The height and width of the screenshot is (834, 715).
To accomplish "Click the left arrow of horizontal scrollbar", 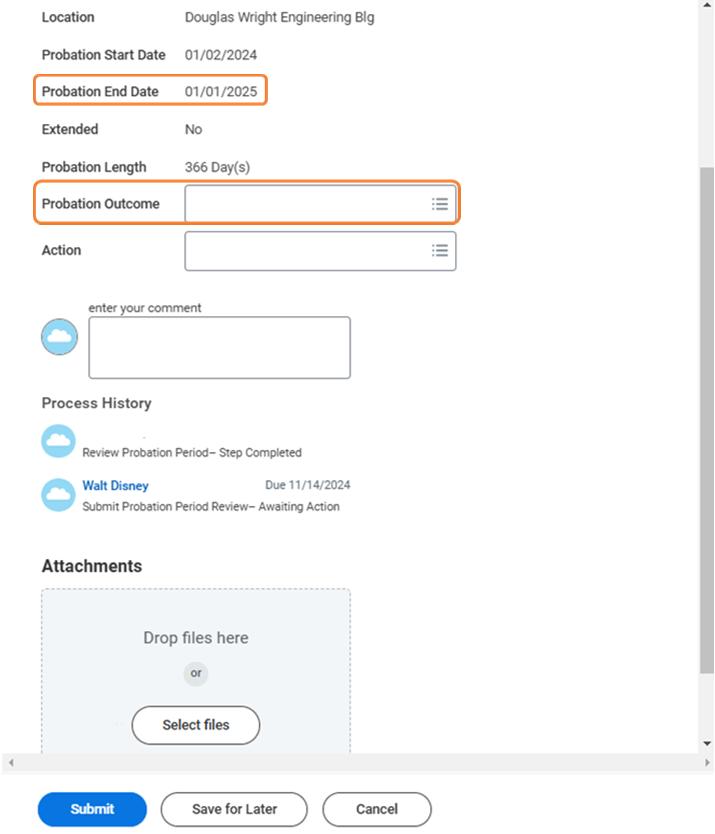I will click(x=9, y=763).
